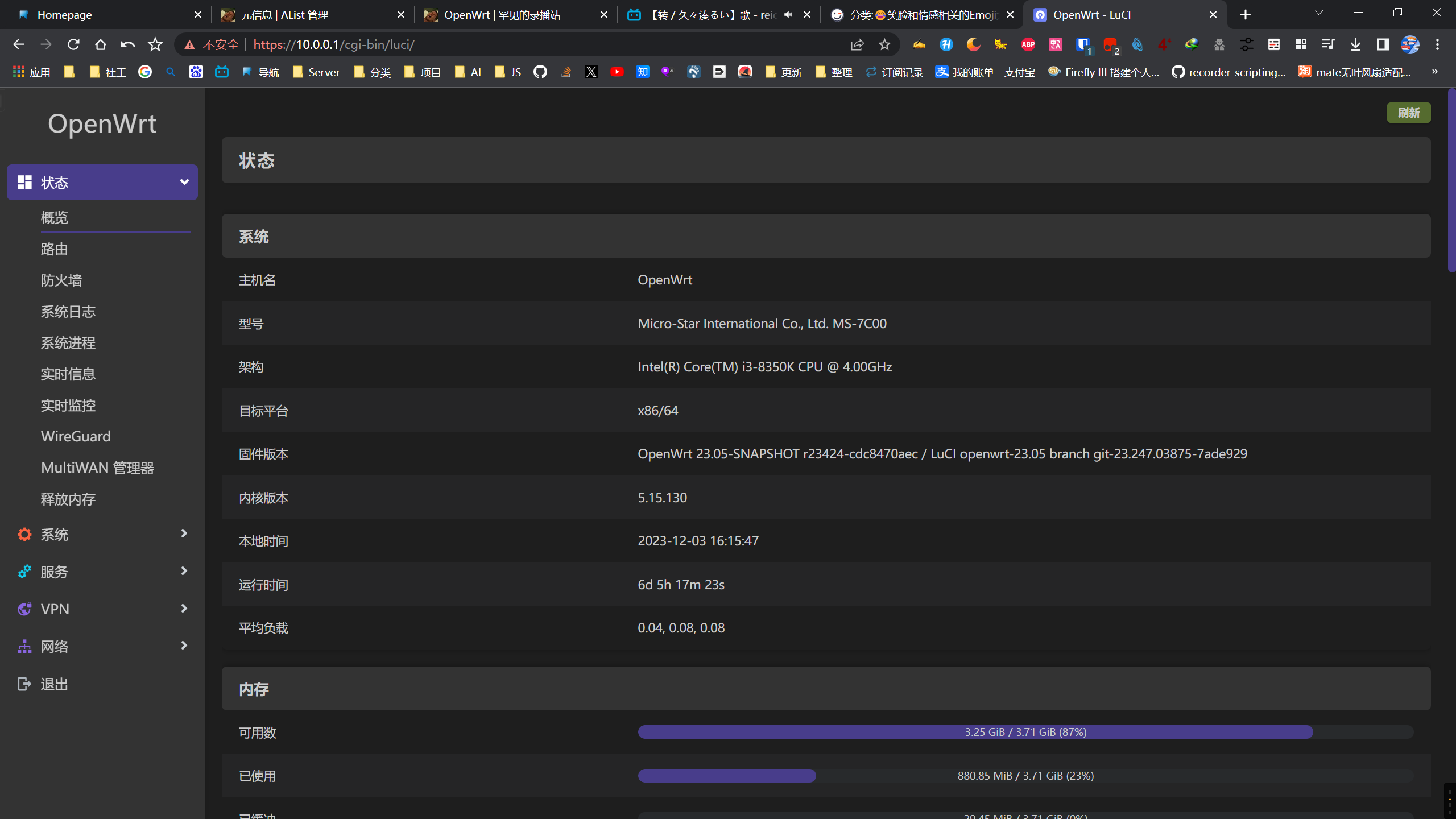Click the Bitwarden shield extension icon

tap(1083, 44)
